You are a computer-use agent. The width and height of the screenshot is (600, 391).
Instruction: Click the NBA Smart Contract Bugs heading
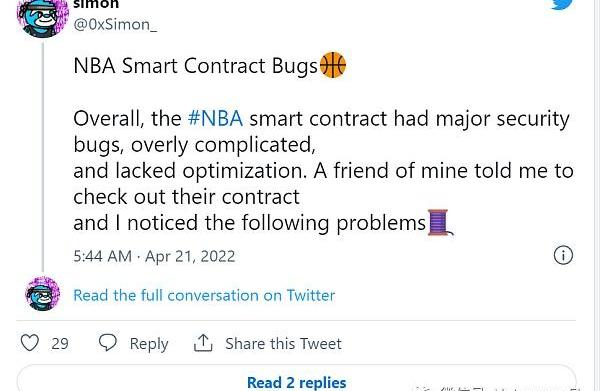[196, 66]
